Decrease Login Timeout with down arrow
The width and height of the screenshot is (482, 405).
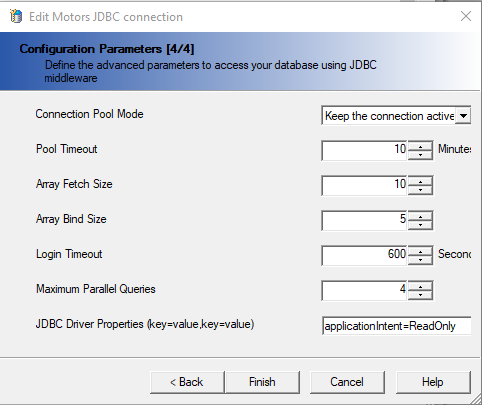pyautogui.click(x=420, y=260)
